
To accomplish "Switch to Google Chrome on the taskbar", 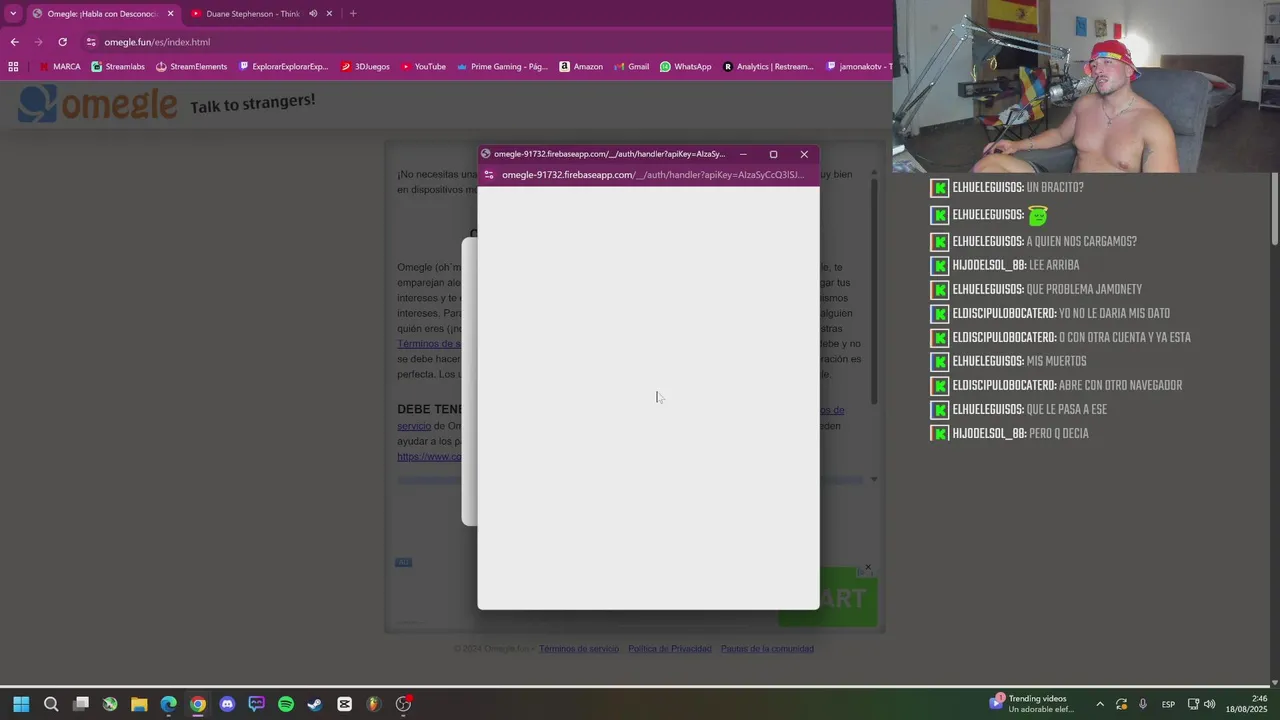I will pos(198,704).
